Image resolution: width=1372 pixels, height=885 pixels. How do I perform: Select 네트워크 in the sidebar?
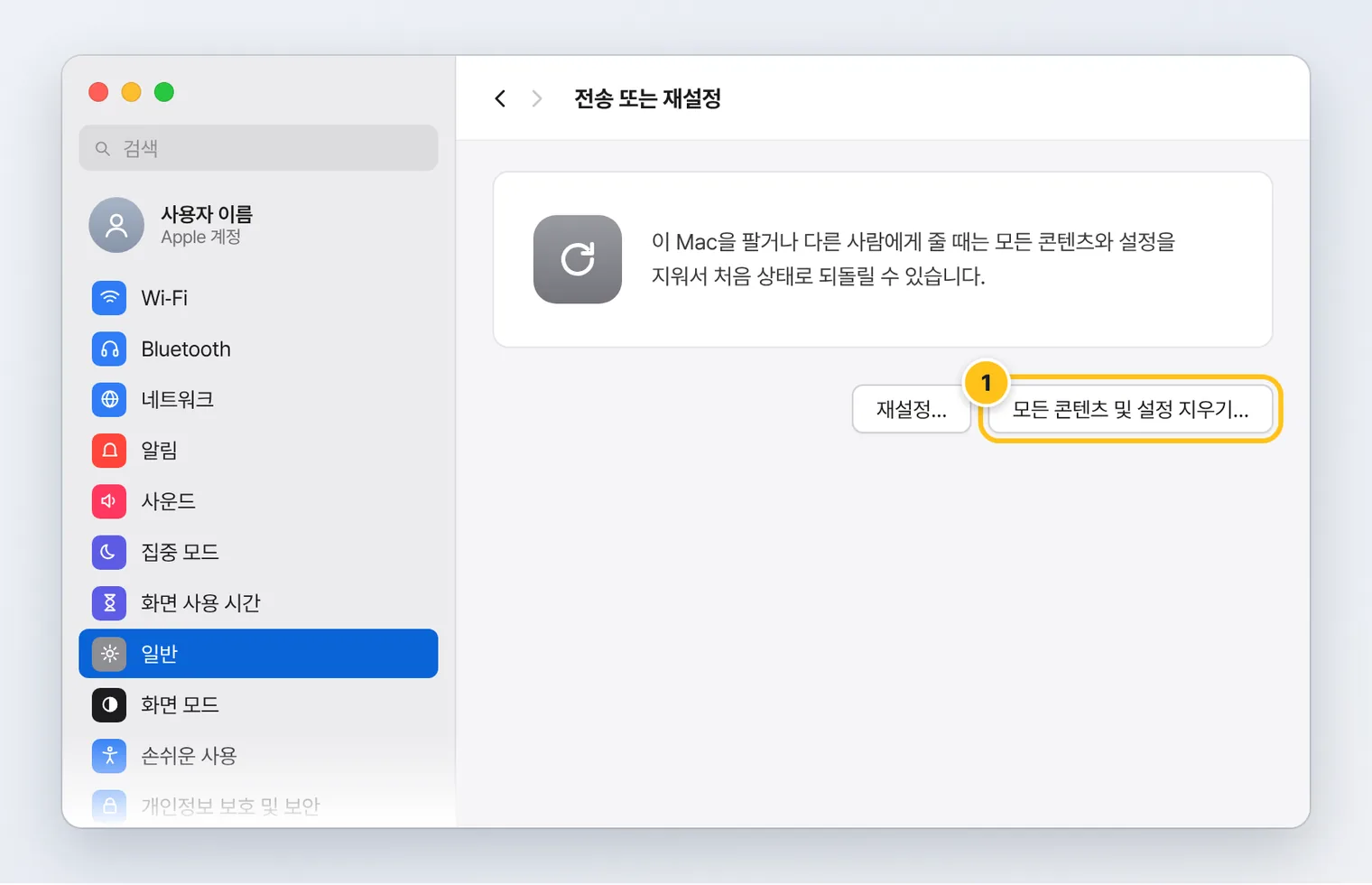[258, 399]
